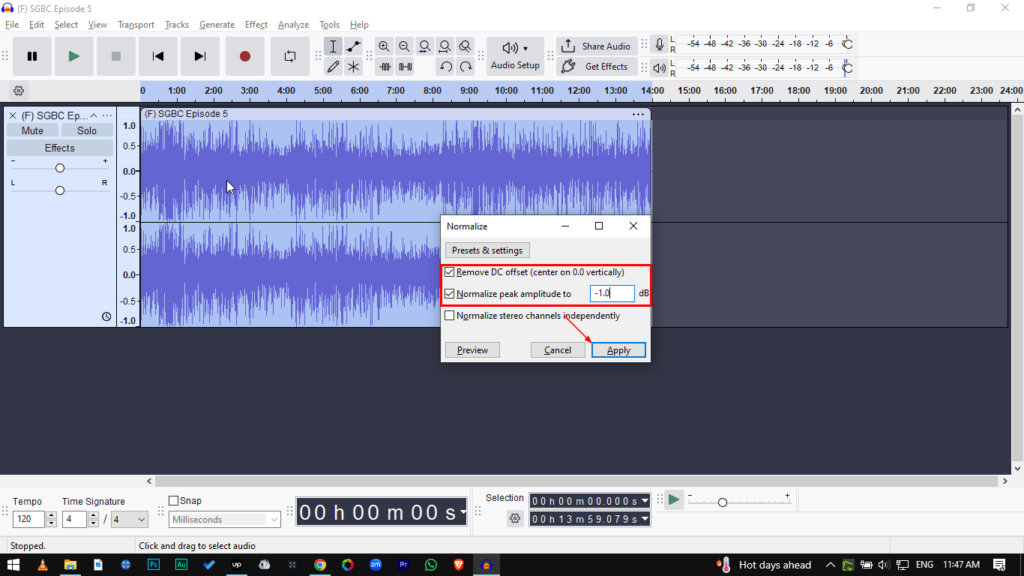1024x576 pixels.
Task: Expand the Milliseconds snap unit dropdown
Action: (225, 520)
